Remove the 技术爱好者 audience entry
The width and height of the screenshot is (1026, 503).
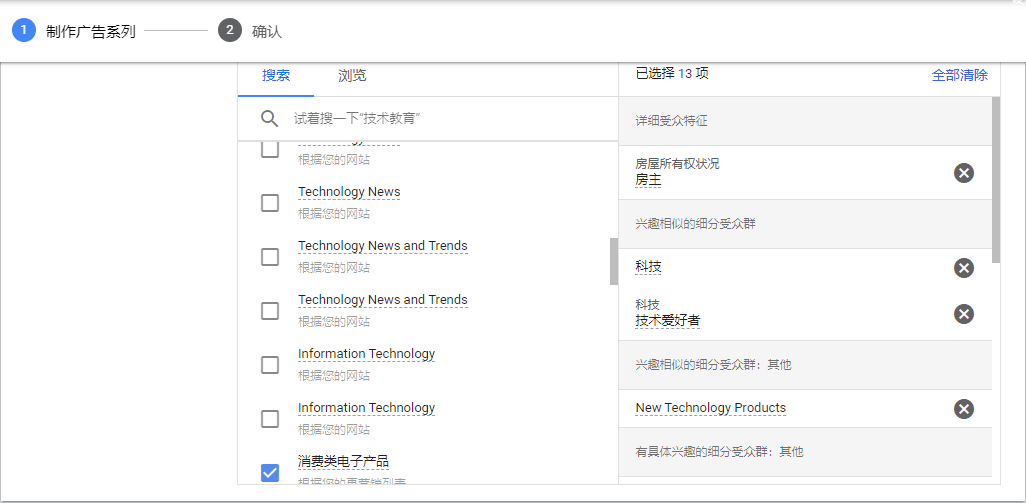[x=963, y=314]
